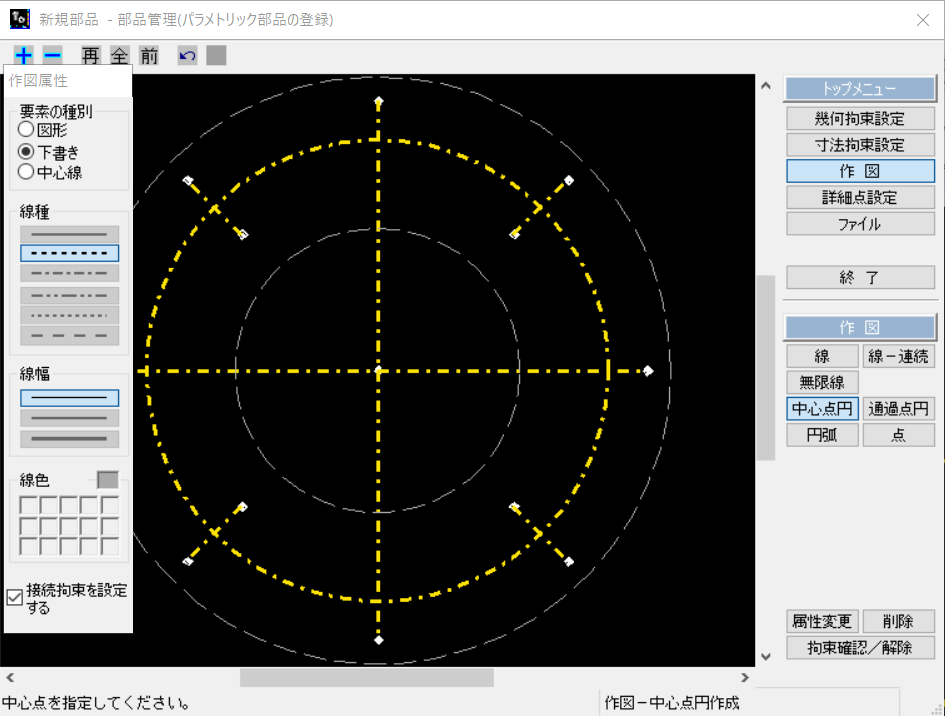Click the horizontal scrollbar left arrow
This screenshot has width=945, height=716.
point(10,677)
